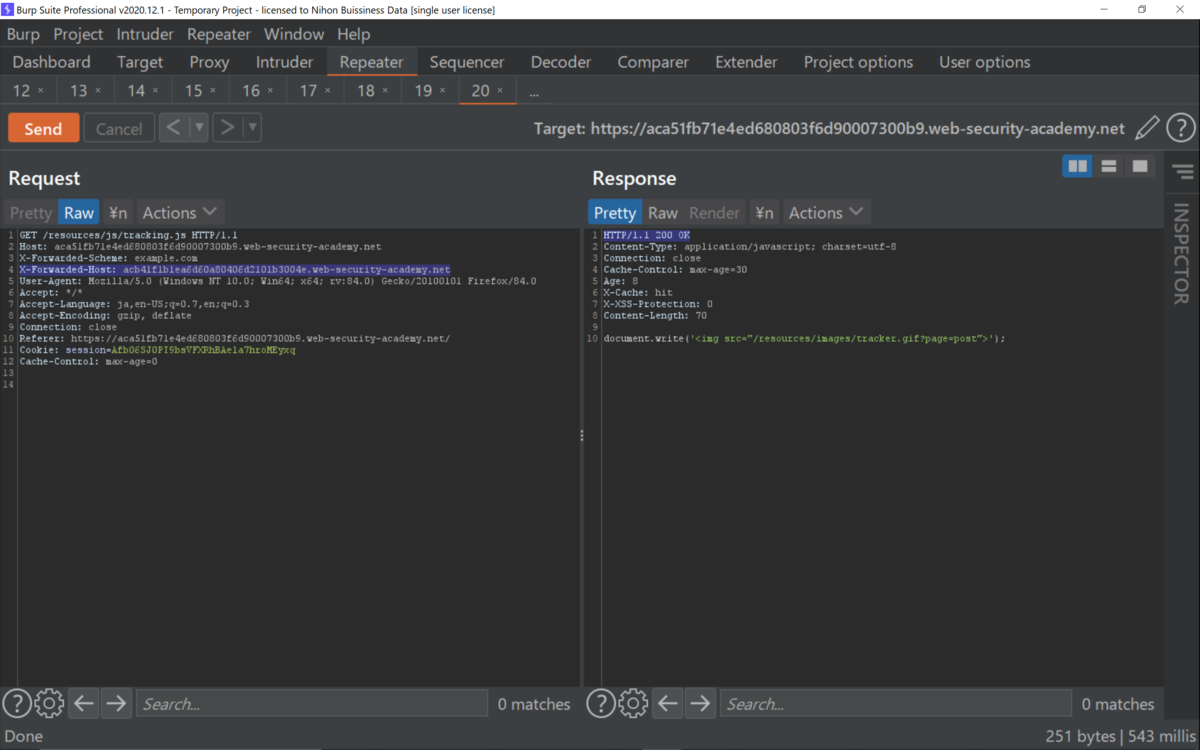The image size is (1200, 750).
Task: Open the Burp menu
Action: pos(23,34)
